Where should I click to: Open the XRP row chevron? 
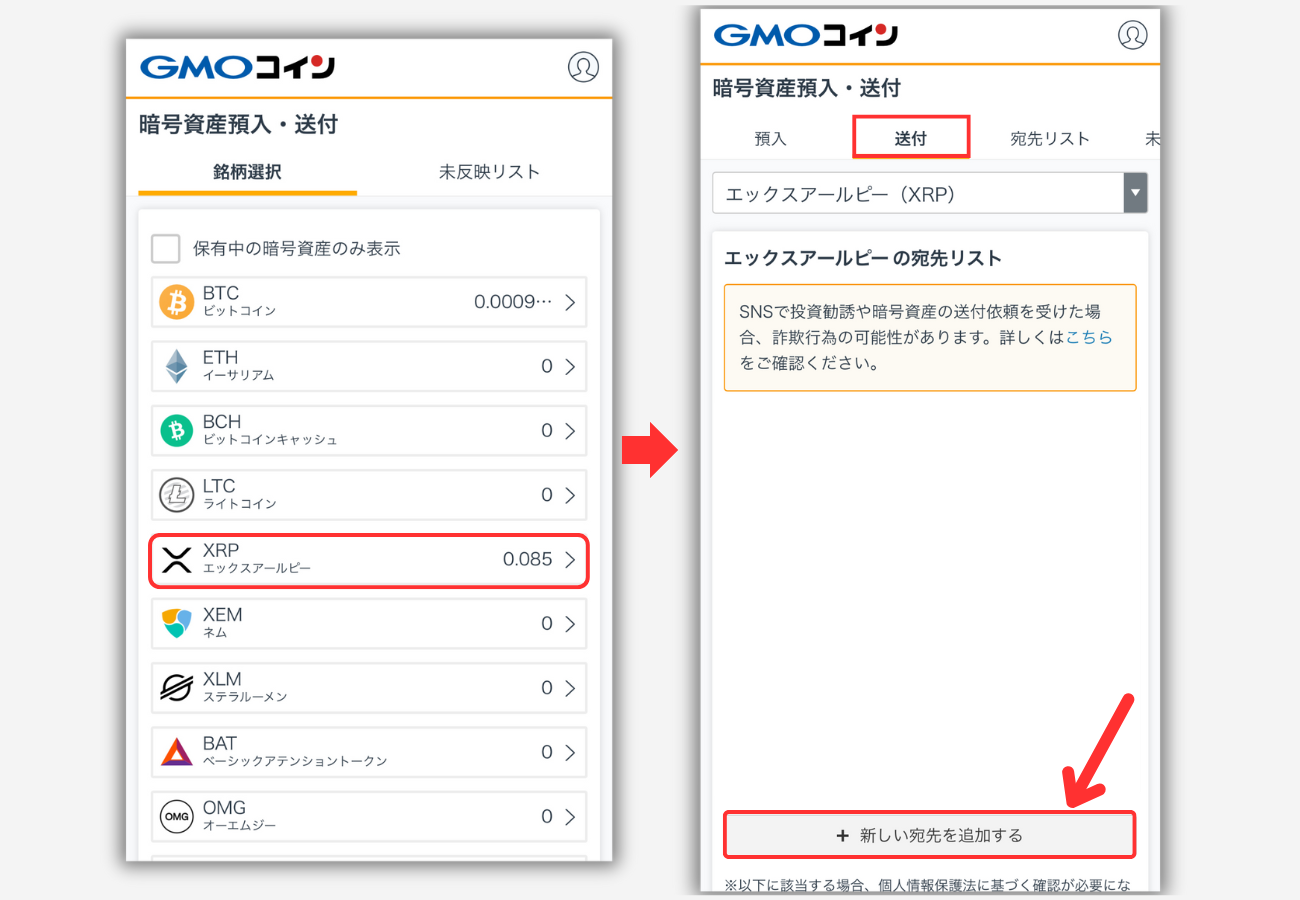point(570,559)
